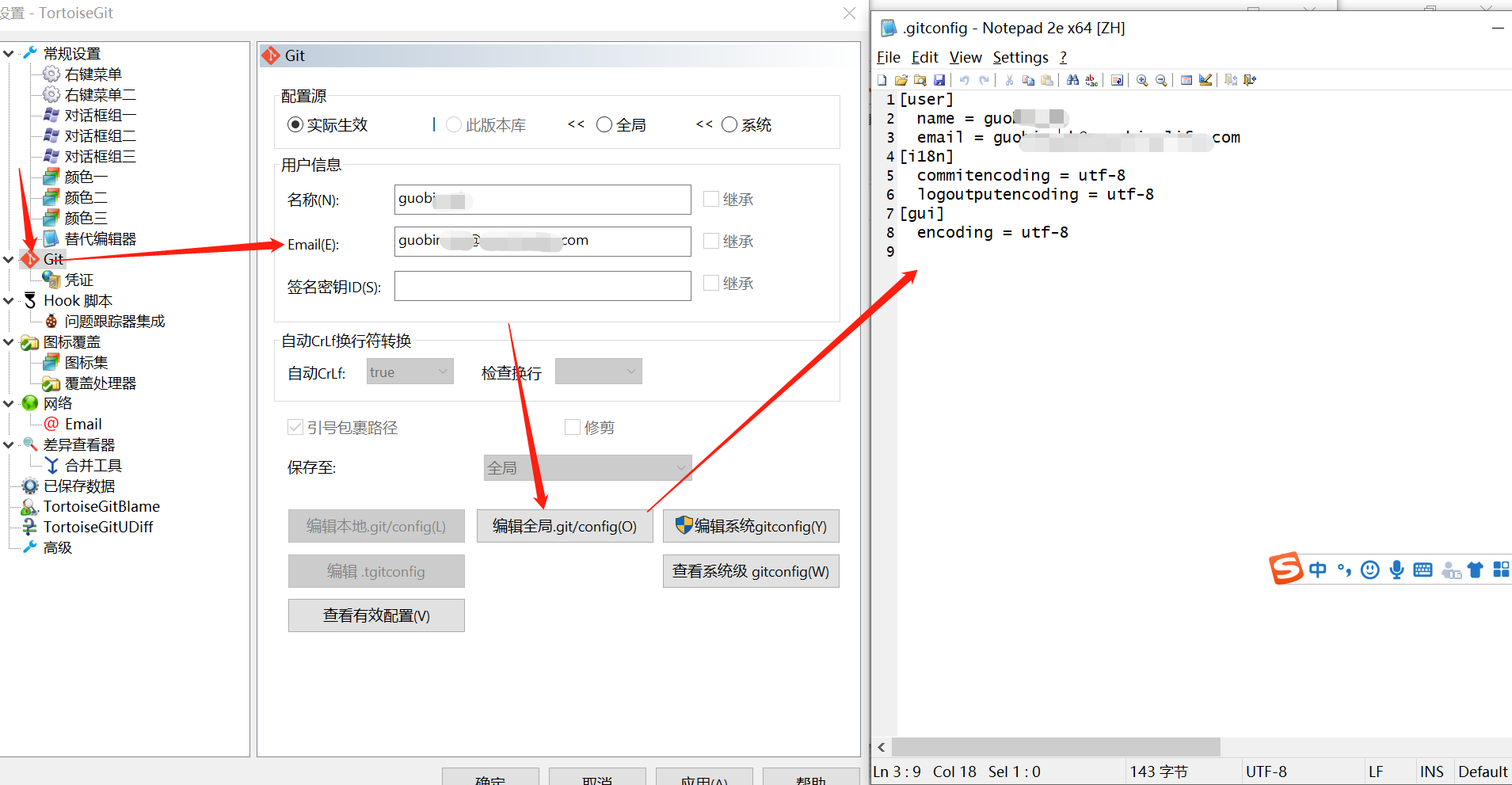Collapse the 常规设置 tree node

point(9,54)
